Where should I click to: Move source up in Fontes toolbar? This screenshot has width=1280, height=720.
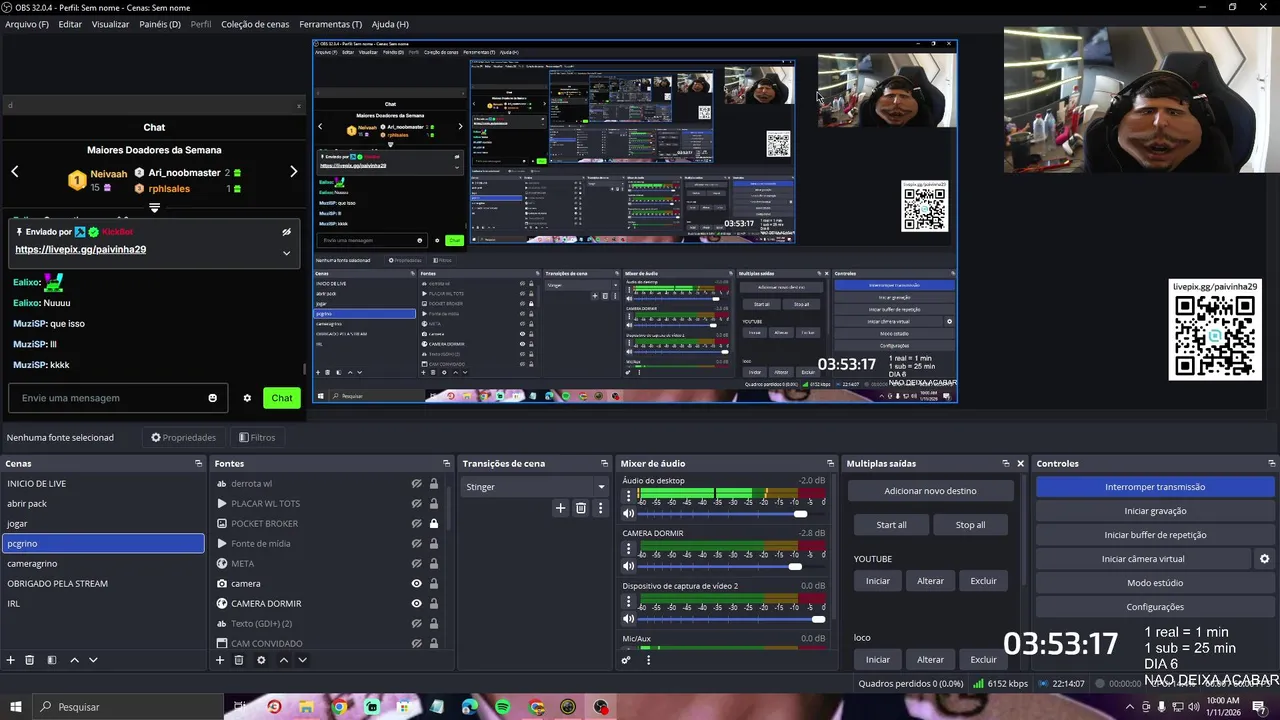coord(284,660)
